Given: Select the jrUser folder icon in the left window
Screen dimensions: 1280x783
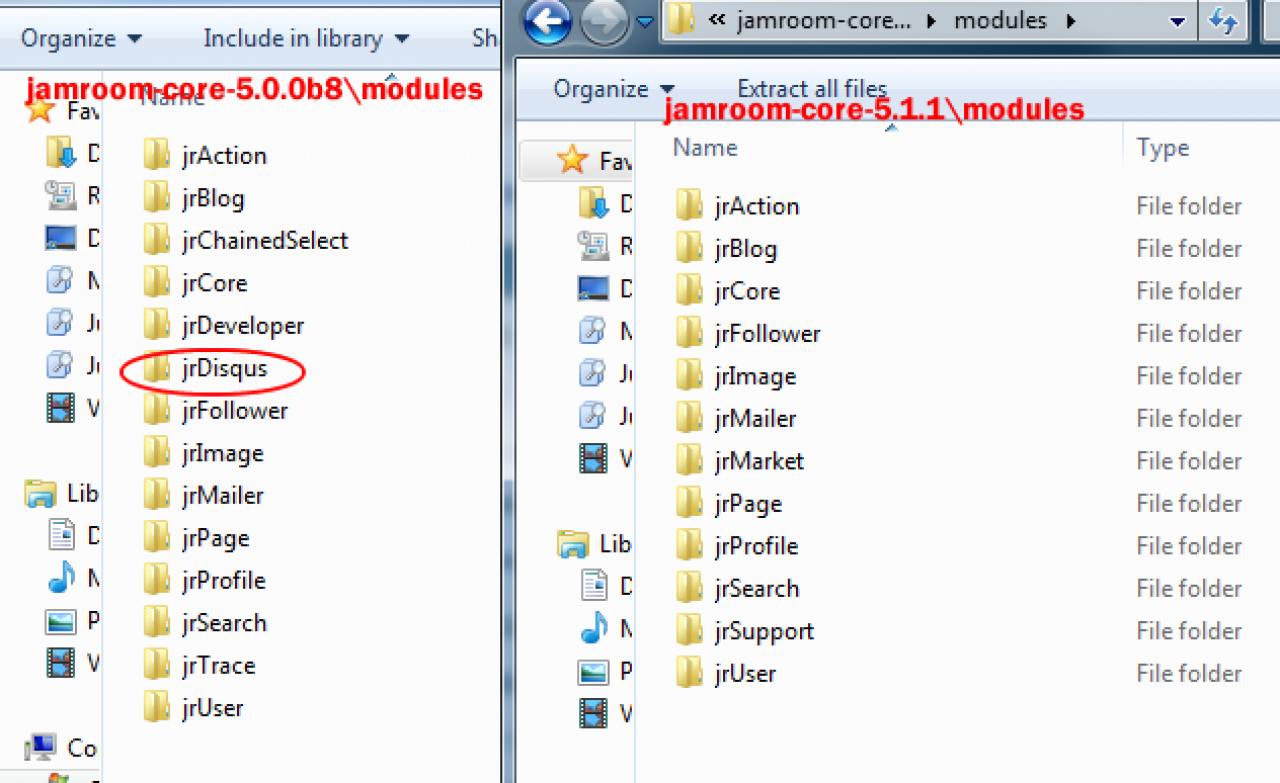Looking at the screenshot, I should [x=156, y=708].
